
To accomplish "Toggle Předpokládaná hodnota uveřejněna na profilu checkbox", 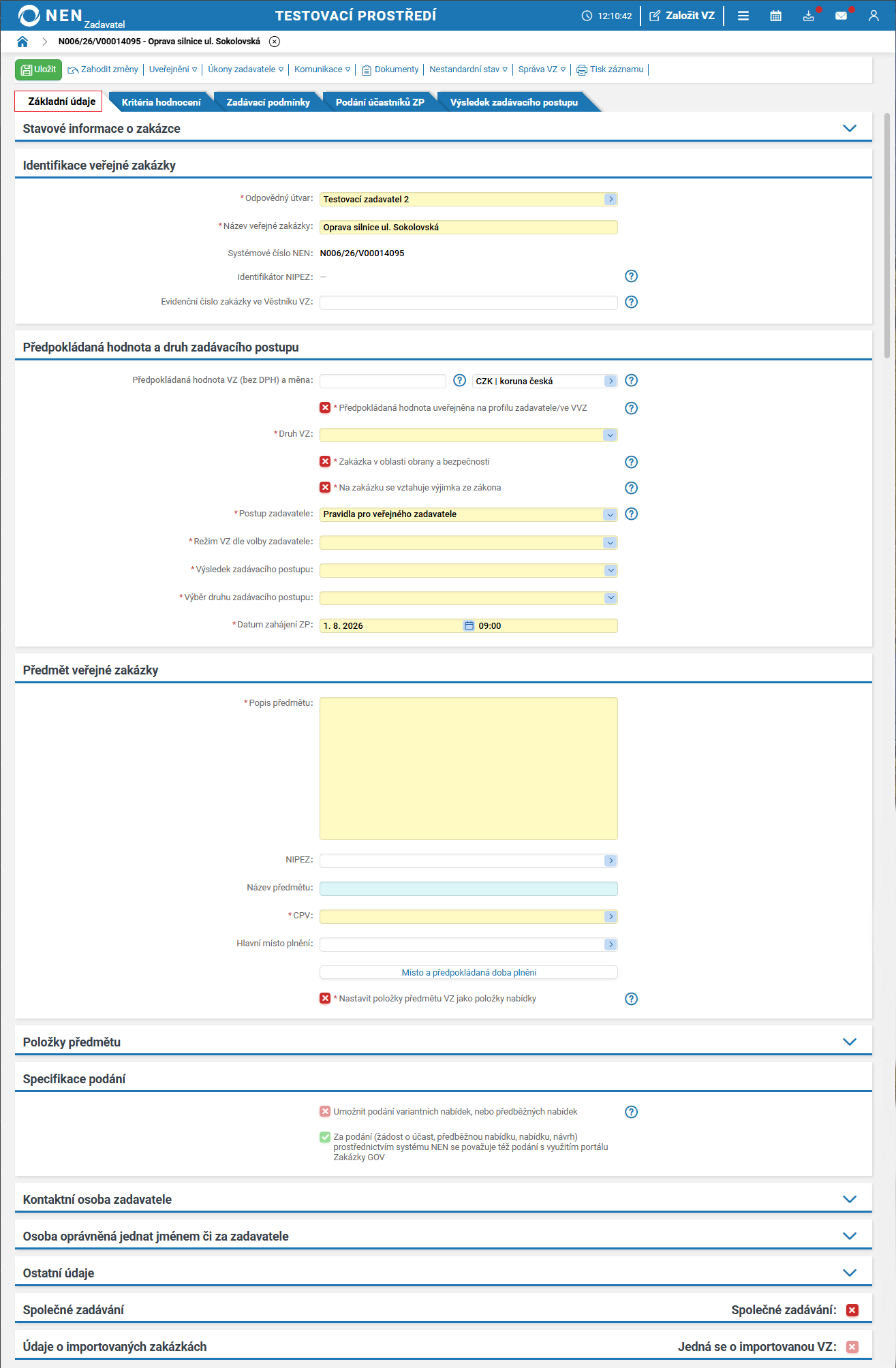I will click(325, 407).
